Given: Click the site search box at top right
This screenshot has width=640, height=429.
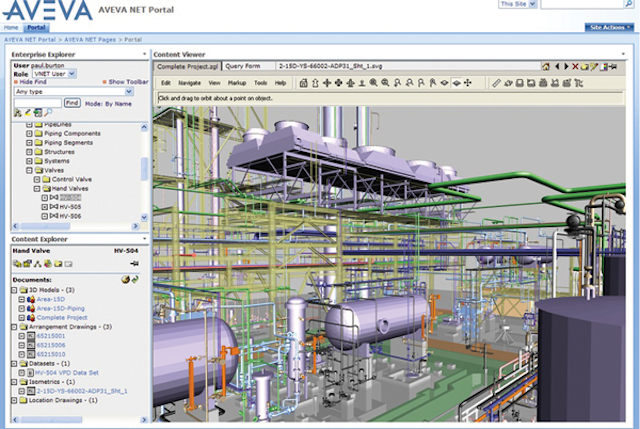Looking at the screenshot, I should pos(582,4).
